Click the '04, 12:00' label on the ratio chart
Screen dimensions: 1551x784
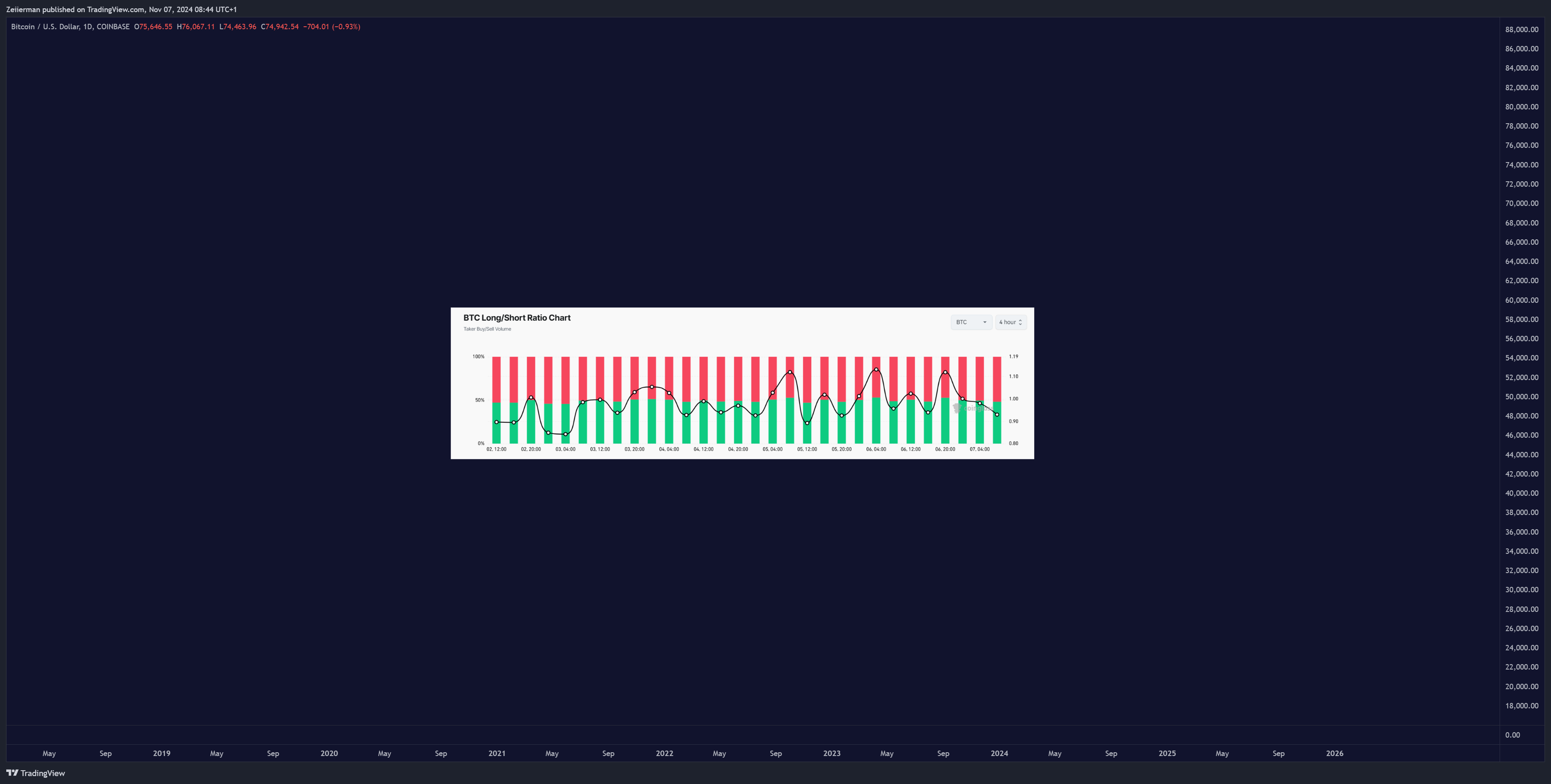point(703,449)
